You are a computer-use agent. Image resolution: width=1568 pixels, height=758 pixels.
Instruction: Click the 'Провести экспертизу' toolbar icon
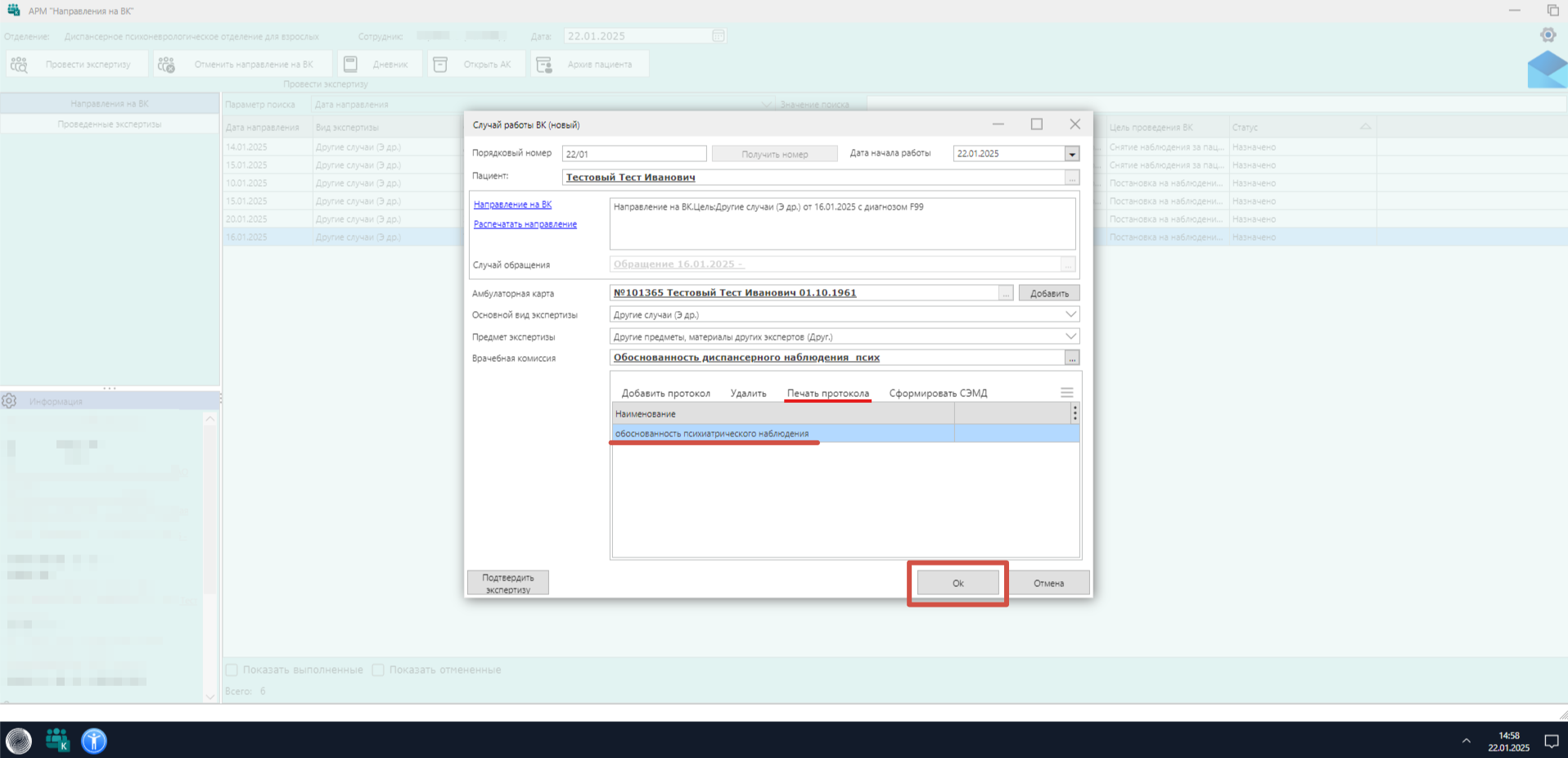pos(20,65)
